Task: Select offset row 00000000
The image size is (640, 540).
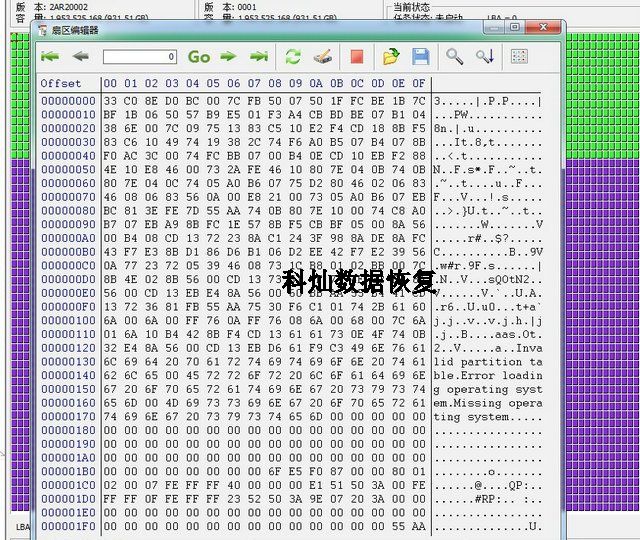Action: point(68,101)
